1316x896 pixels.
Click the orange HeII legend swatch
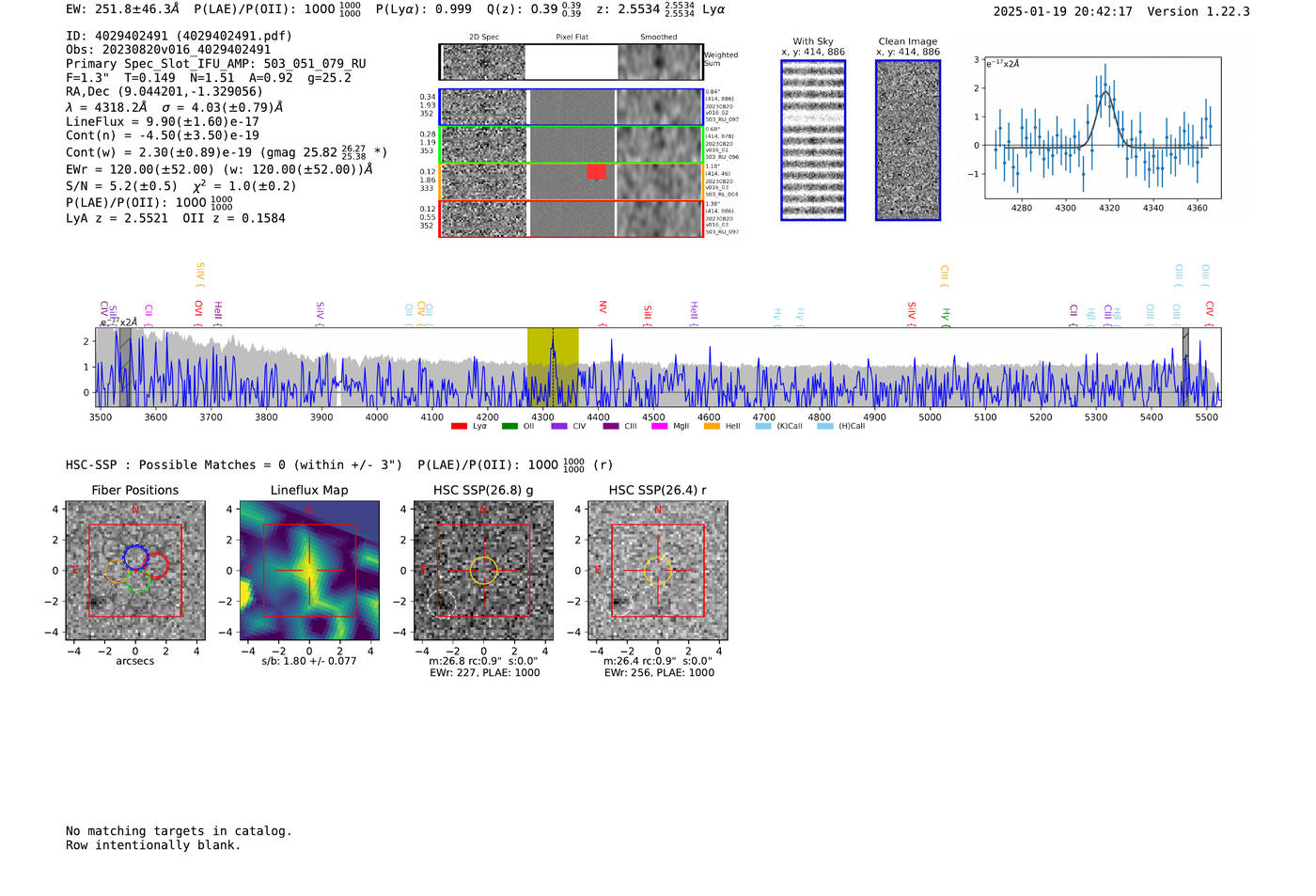pyautogui.click(x=712, y=427)
